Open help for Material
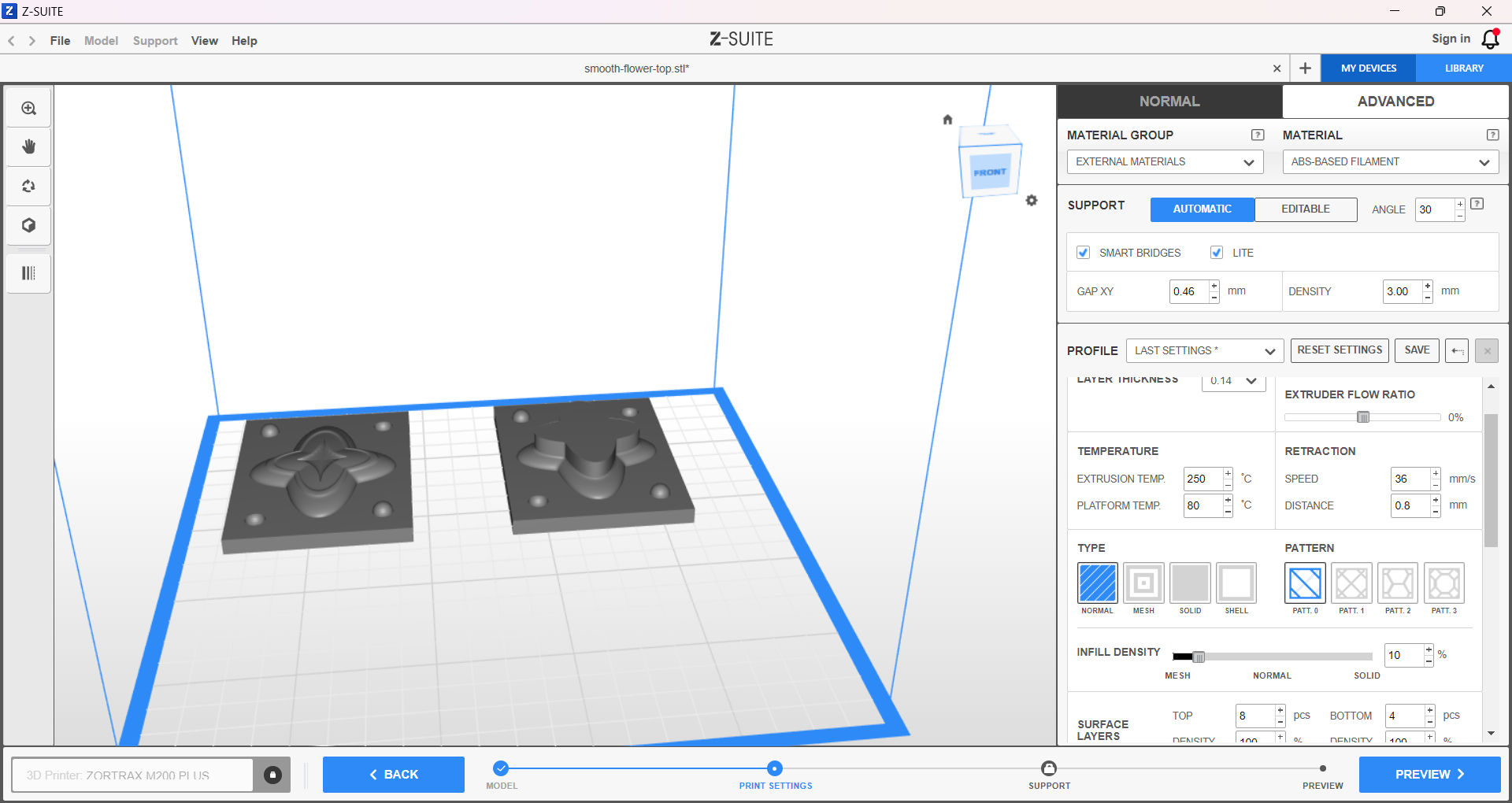 (x=1492, y=135)
